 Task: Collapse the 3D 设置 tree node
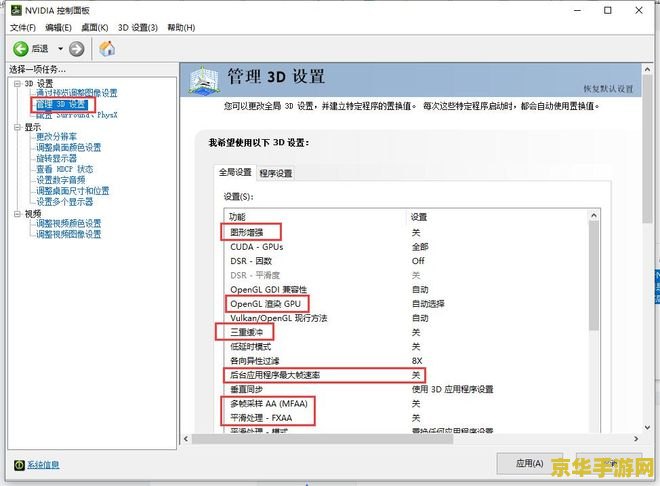pos(17,84)
